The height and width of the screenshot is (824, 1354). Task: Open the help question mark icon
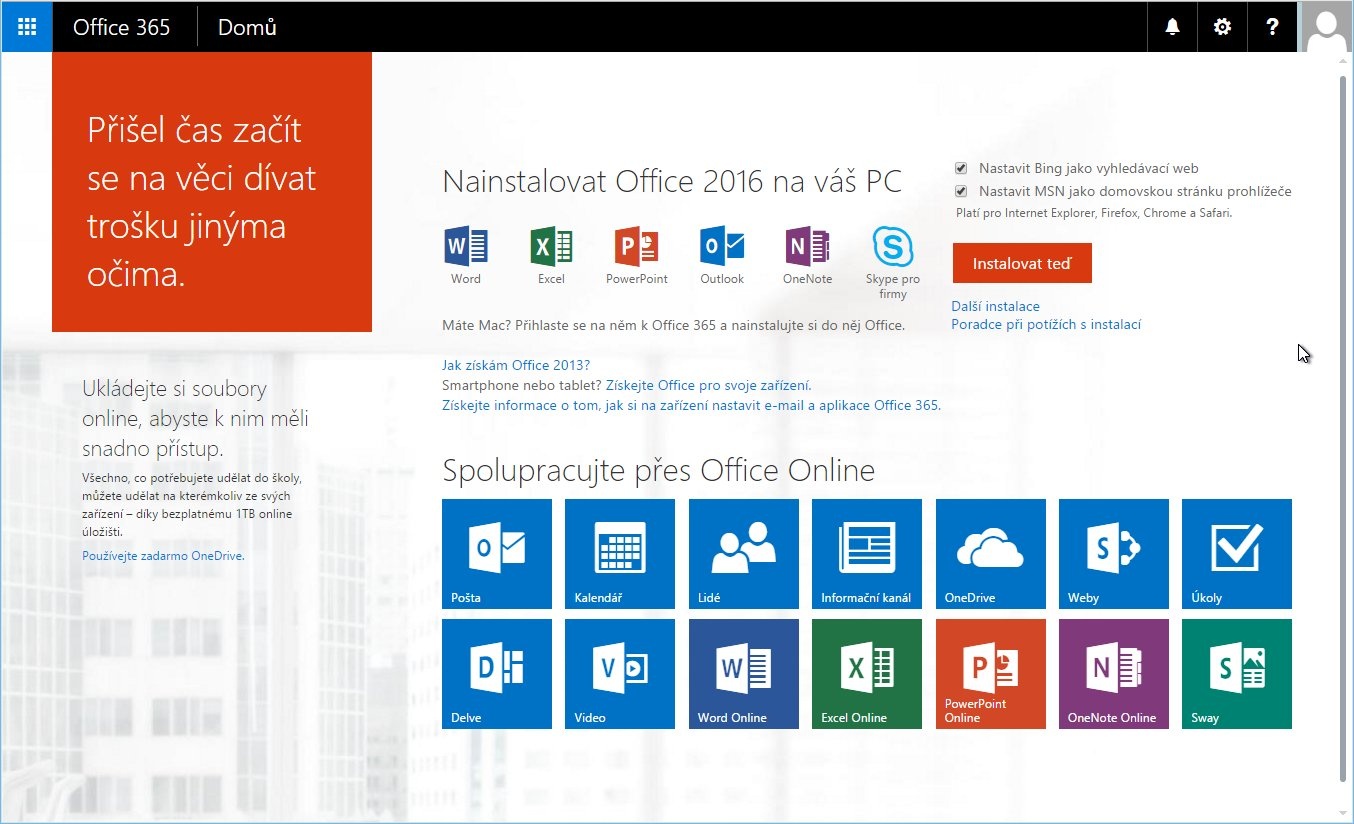[1272, 27]
